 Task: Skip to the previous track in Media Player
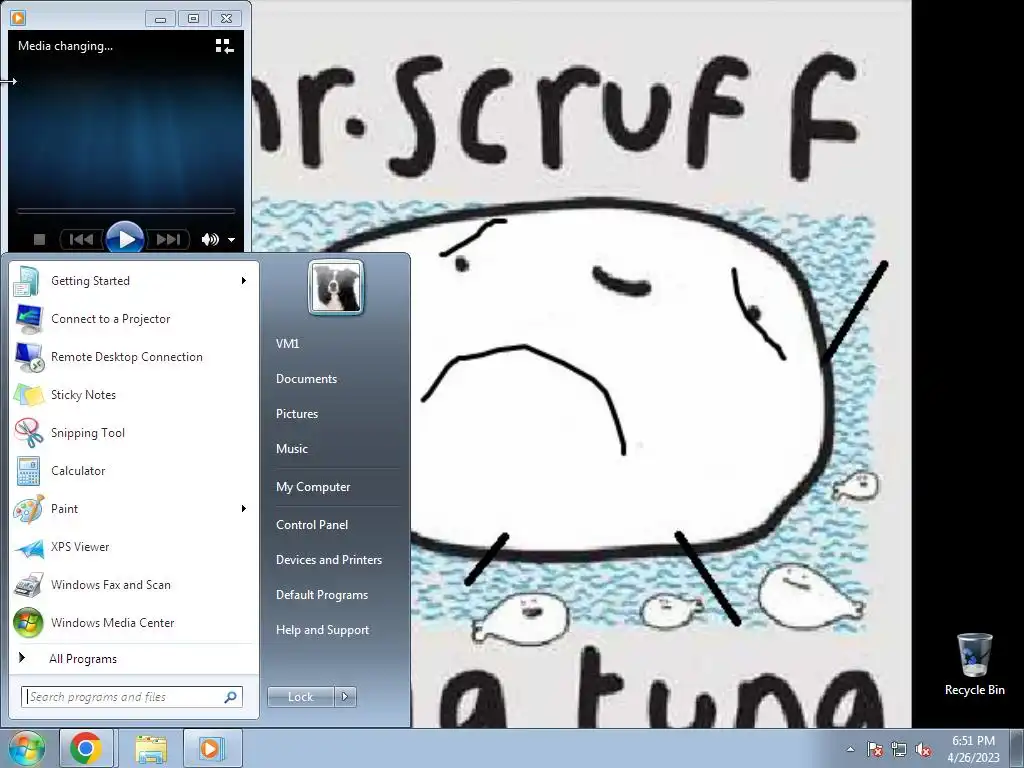(x=81, y=240)
